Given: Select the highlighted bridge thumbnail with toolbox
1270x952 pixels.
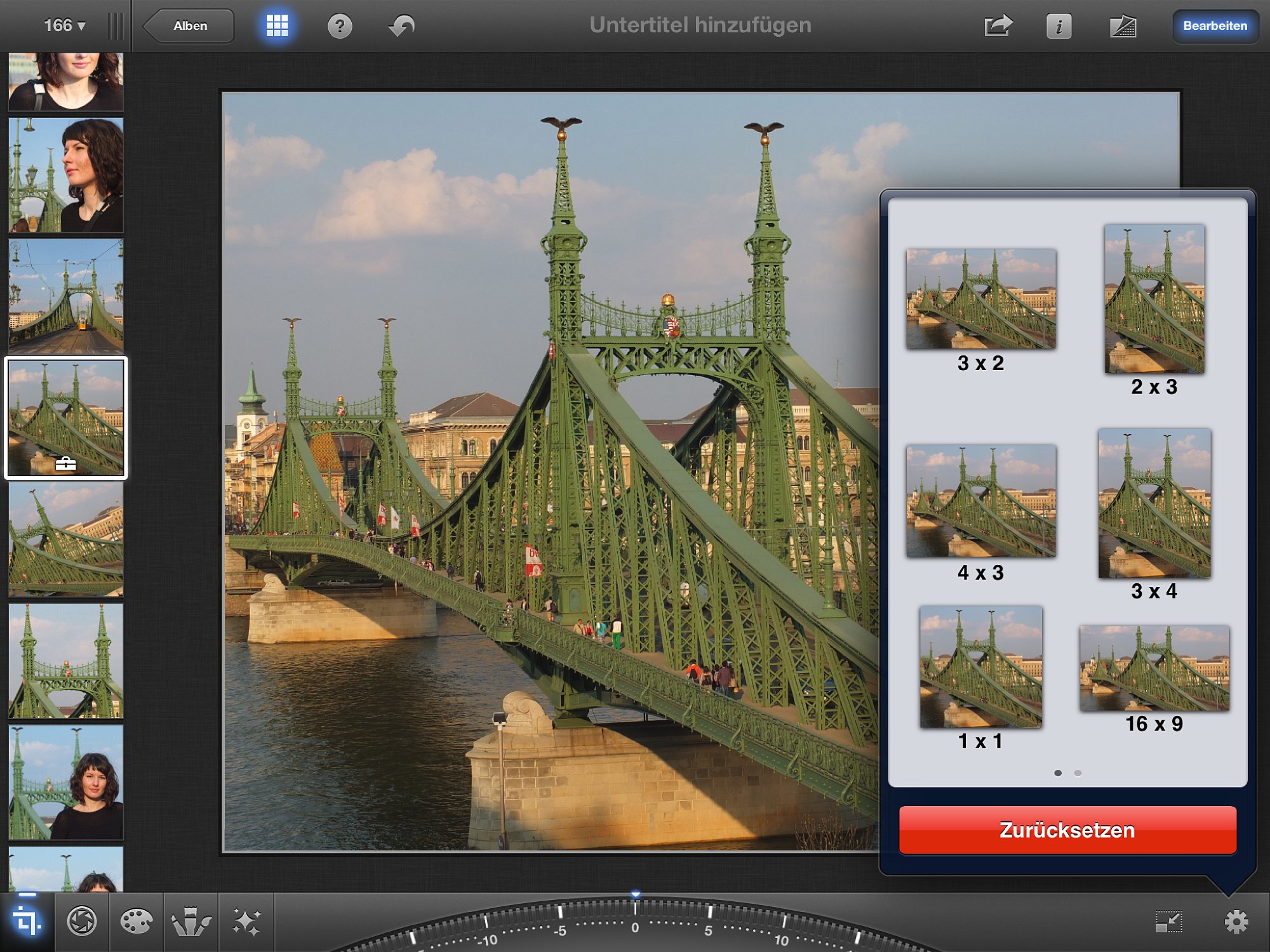Looking at the screenshot, I should [66, 418].
